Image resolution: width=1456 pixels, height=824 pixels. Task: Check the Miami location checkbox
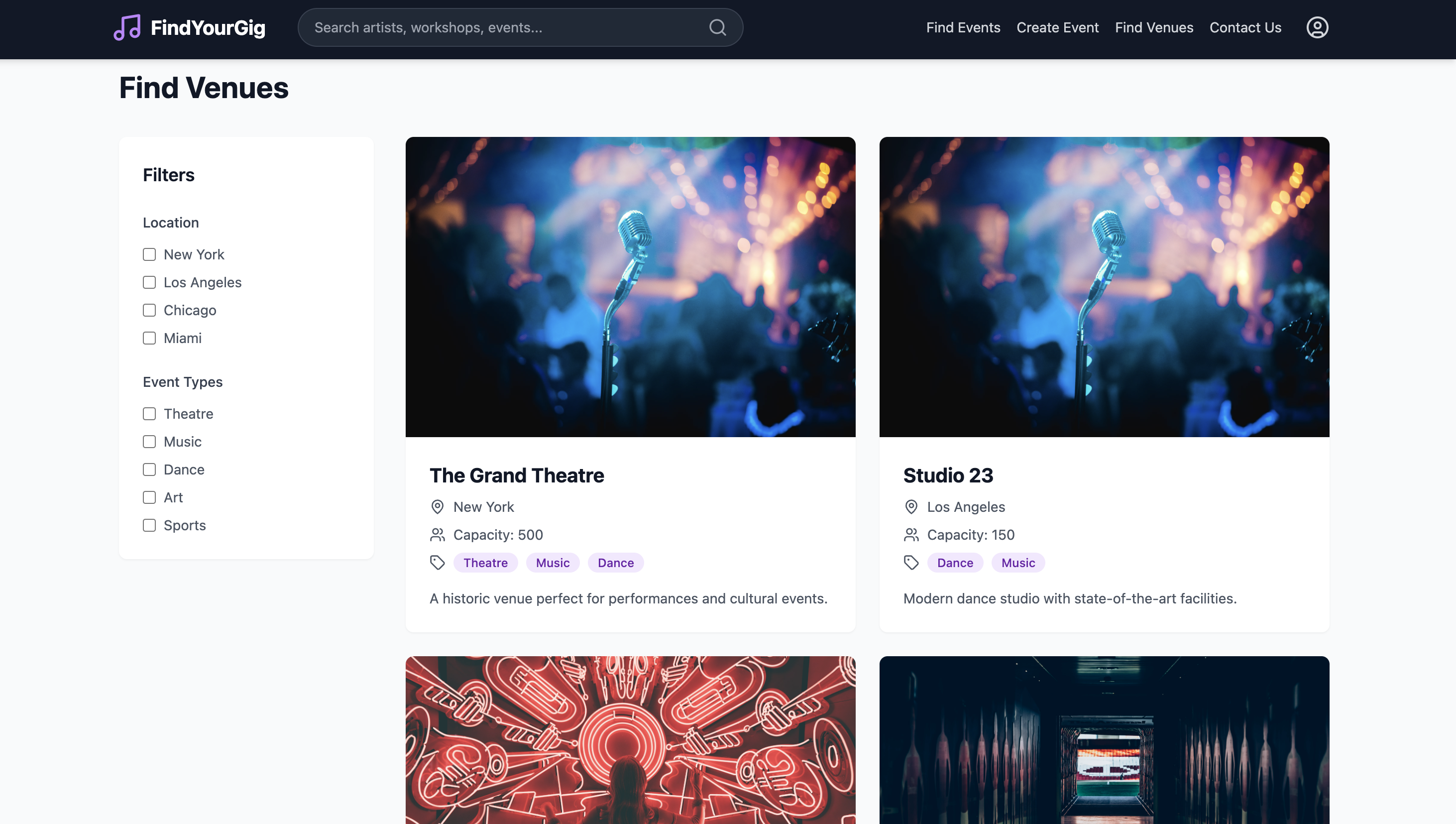pyautogui.click(x=149, y=338)
